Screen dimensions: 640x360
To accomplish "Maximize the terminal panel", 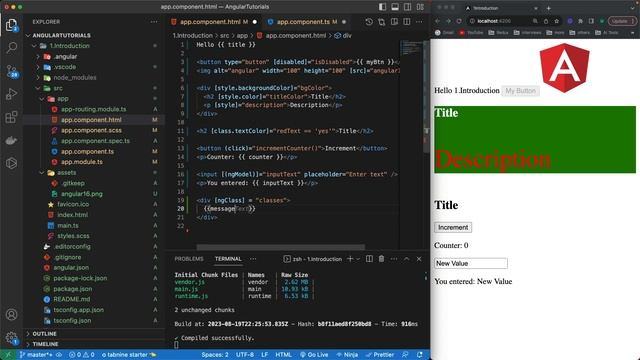I will [x=407, y=259].
